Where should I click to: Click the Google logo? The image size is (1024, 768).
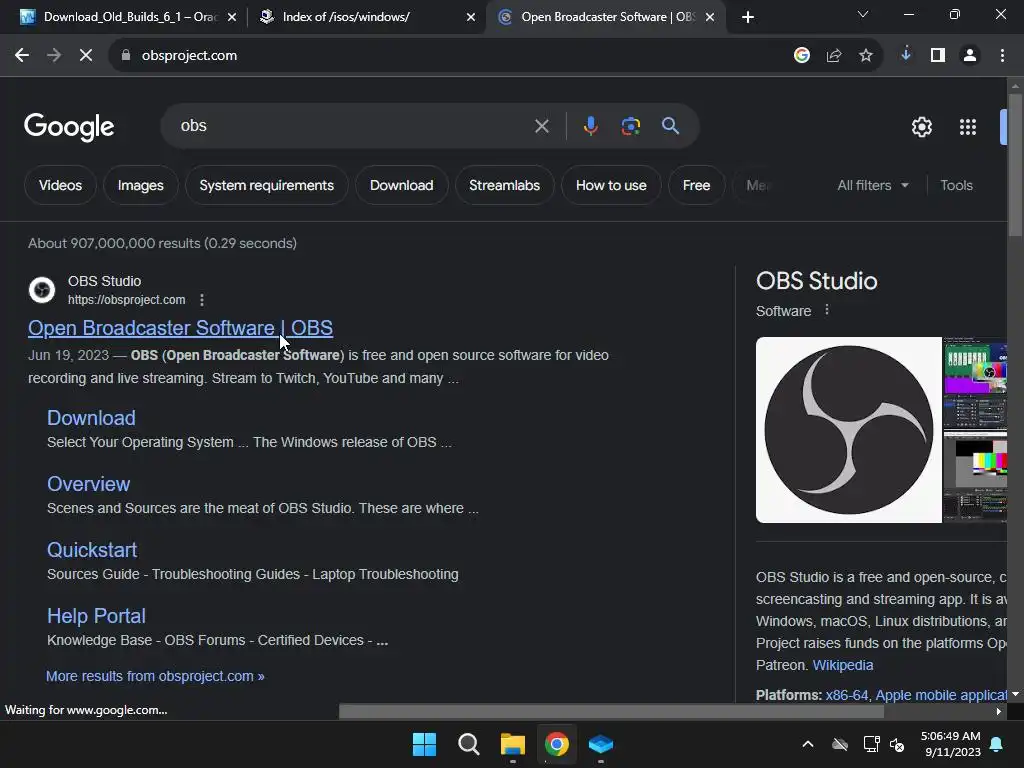click(x=69, y=127)
